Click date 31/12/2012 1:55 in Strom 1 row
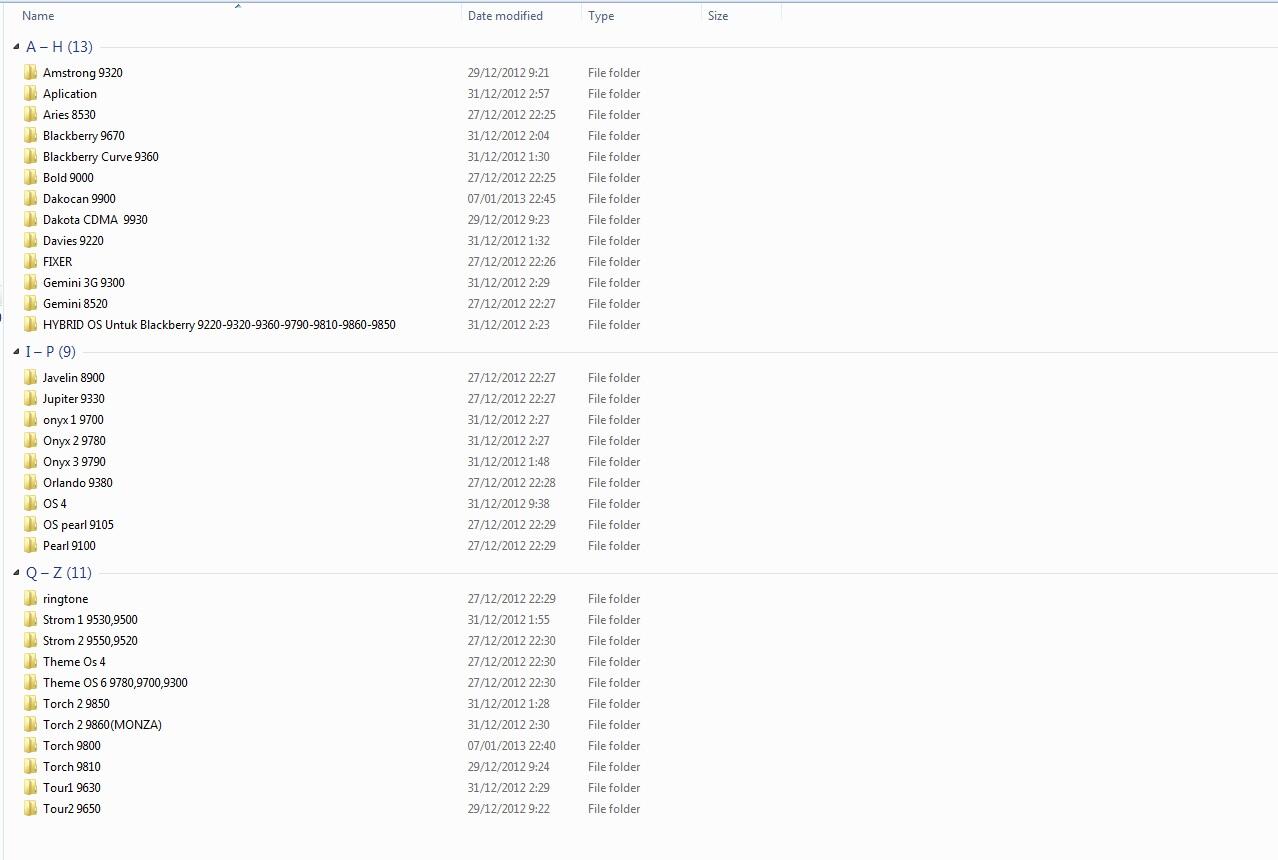Viewport: 1278px width, 860px height. coord(509,620)
